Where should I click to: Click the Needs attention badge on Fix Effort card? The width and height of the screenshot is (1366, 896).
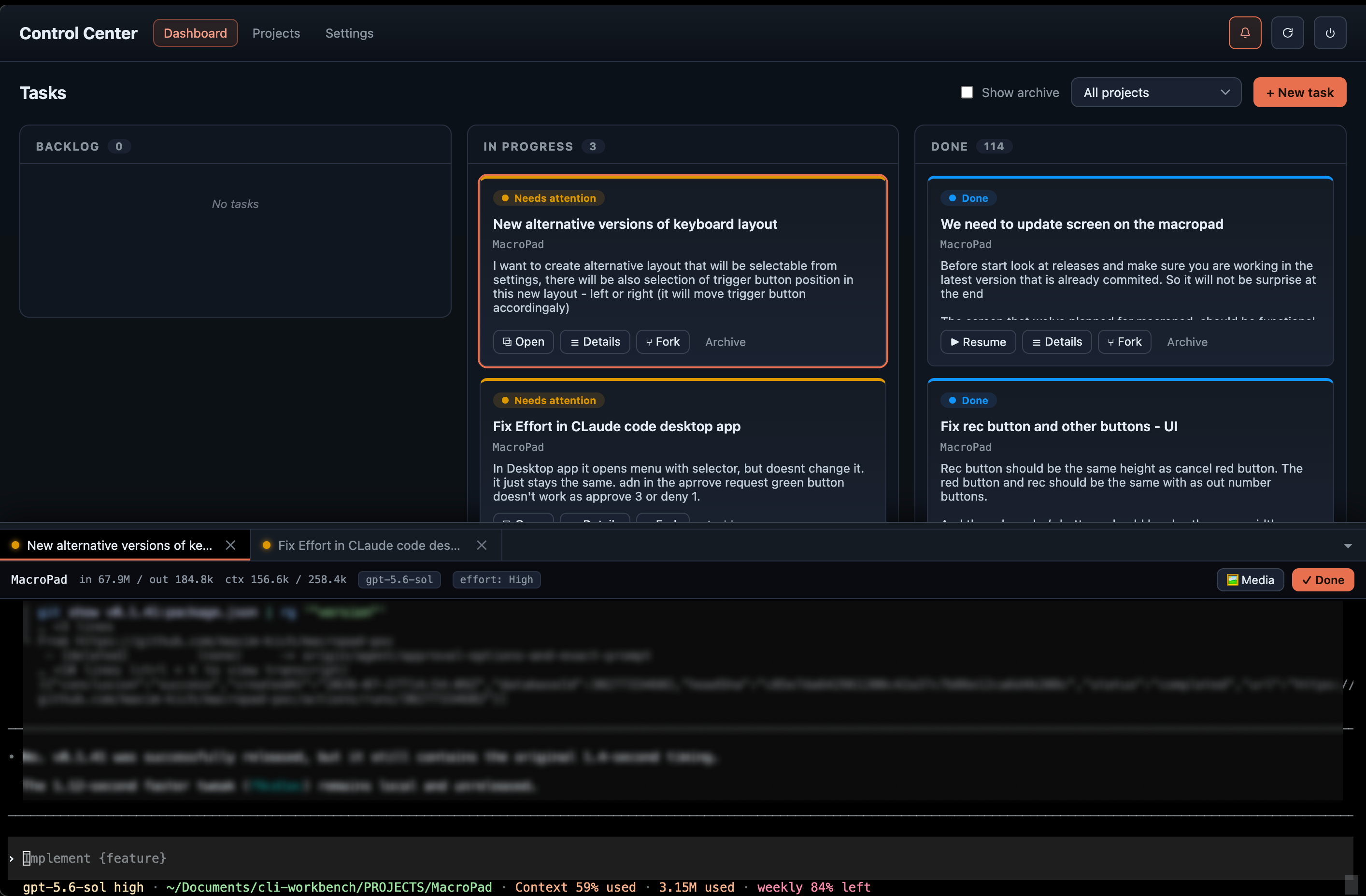pos(548,400)
